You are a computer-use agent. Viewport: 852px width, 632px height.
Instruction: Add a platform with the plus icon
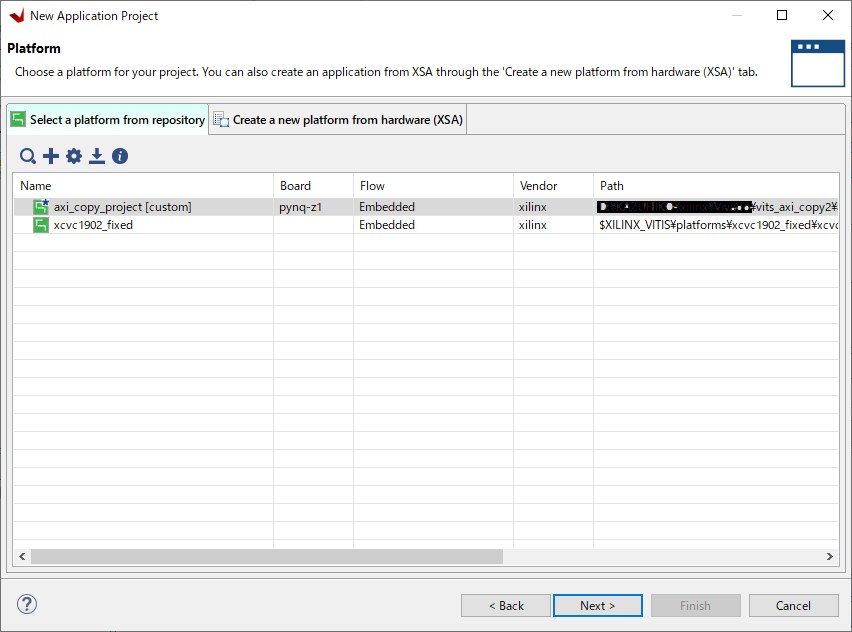click(51, 157)
